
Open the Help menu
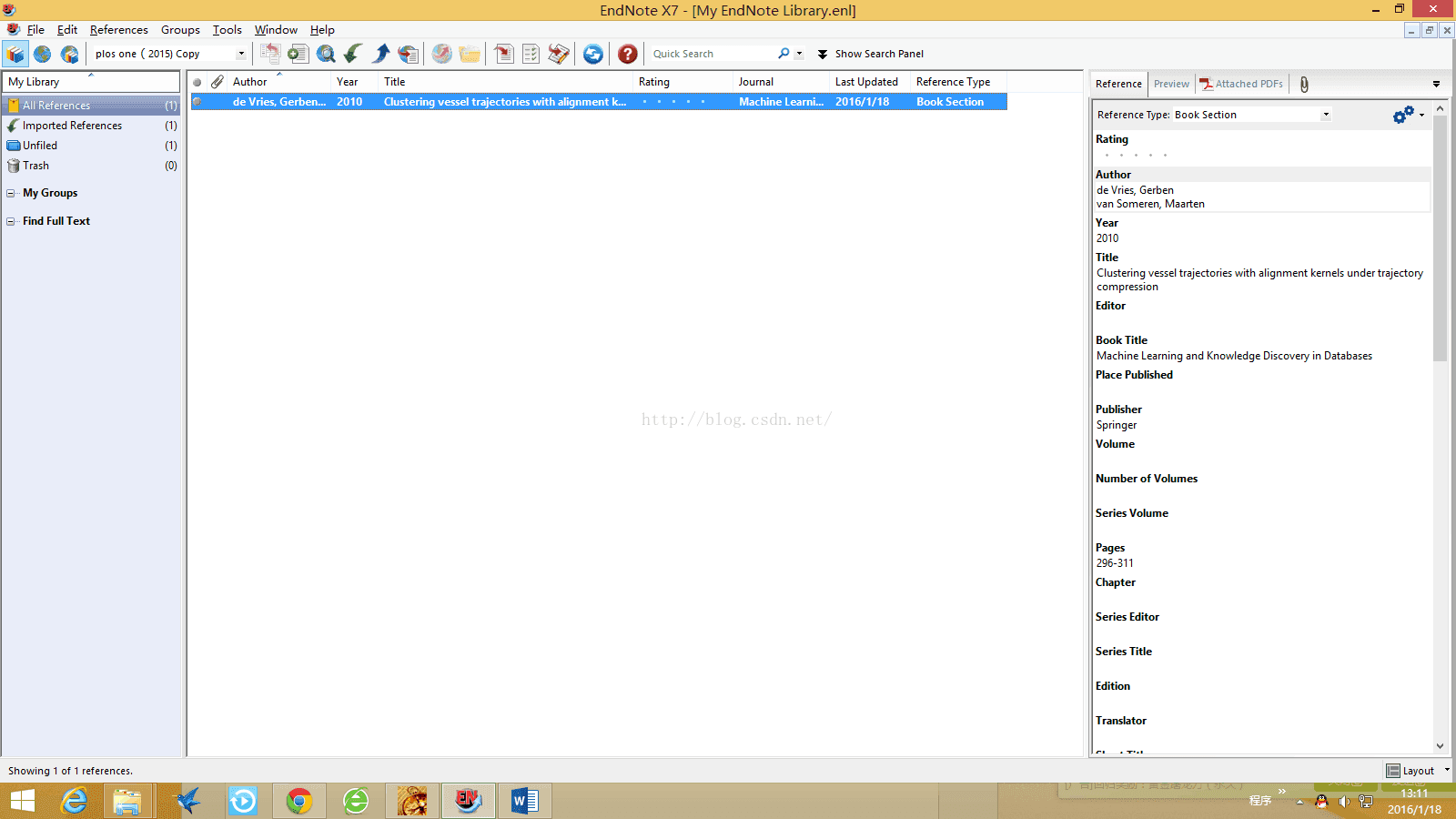click(x=322, y=30)
